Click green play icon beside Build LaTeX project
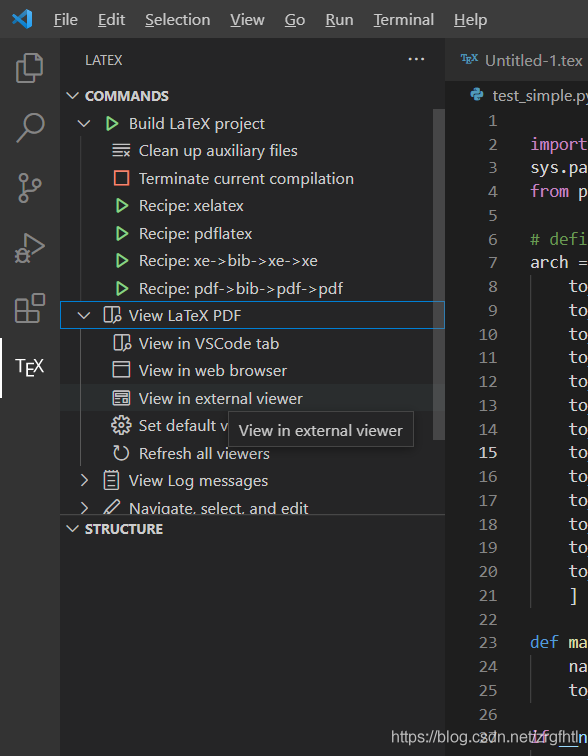This screenshot has height=756, width=588. [112, 123]
